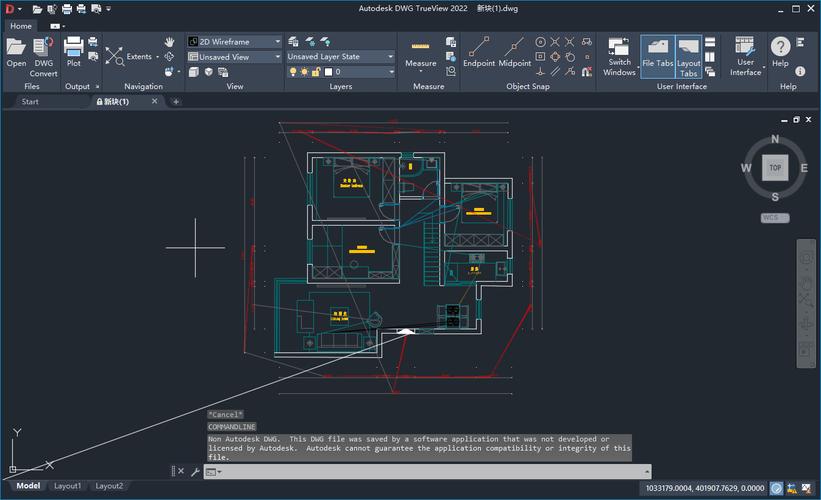Add a new drawing tab with plus button

click(176, 102)
